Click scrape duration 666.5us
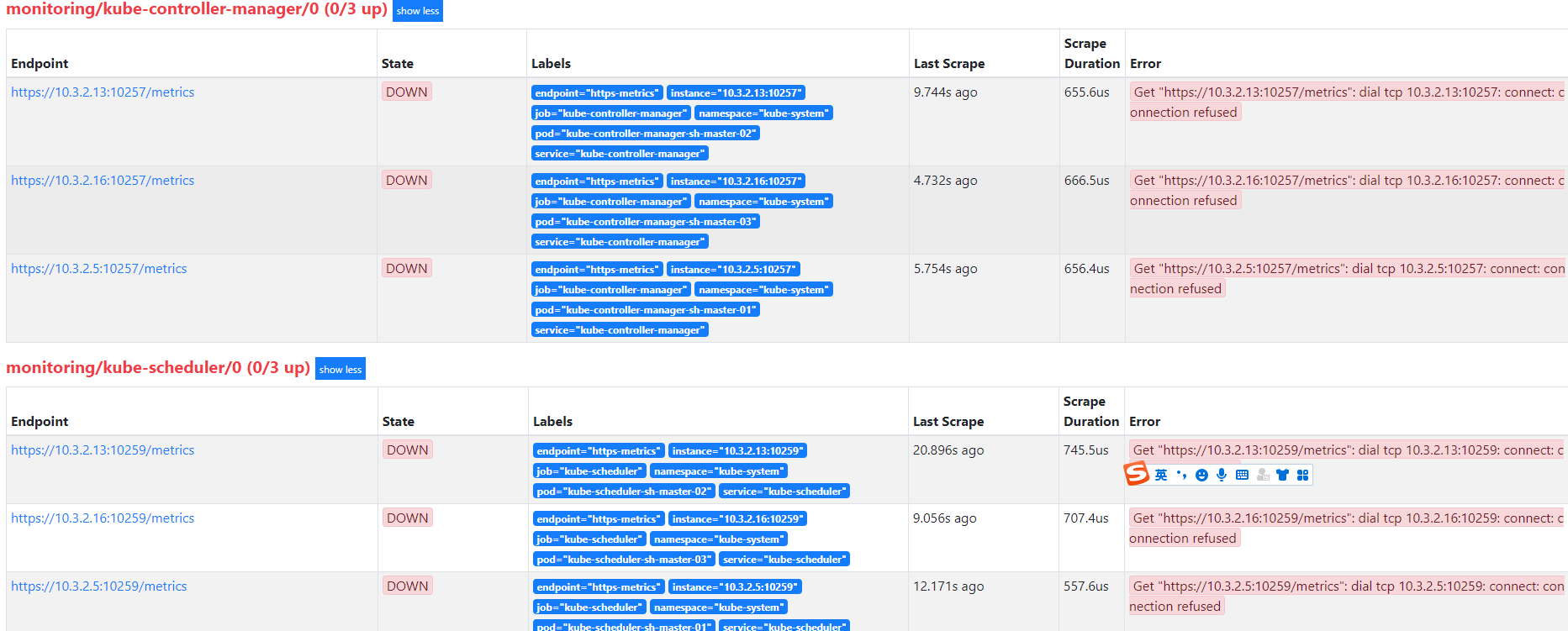Viewport: 1568px width, 631px height. click(x=1087, y=181)
